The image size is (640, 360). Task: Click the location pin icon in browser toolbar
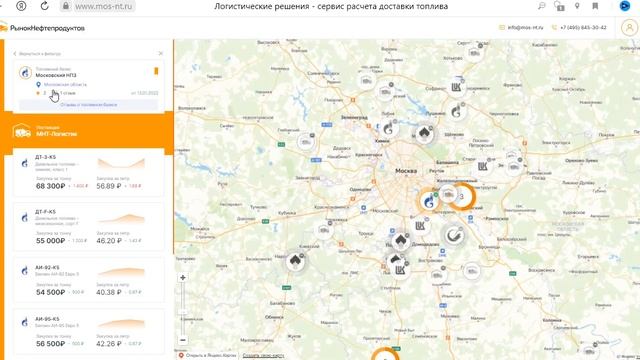tap(577, 6)
